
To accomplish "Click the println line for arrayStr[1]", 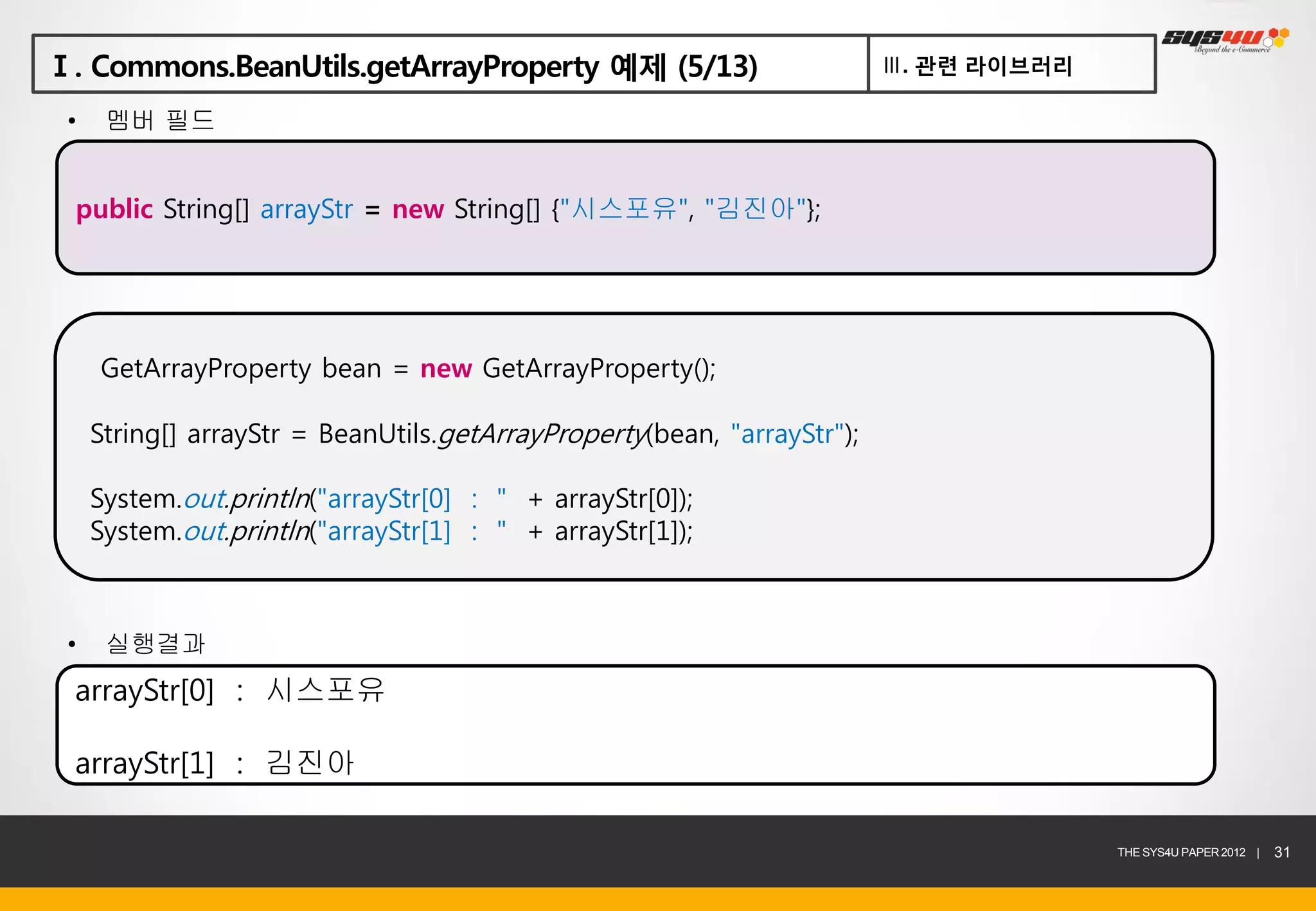I will coord(391,532).
